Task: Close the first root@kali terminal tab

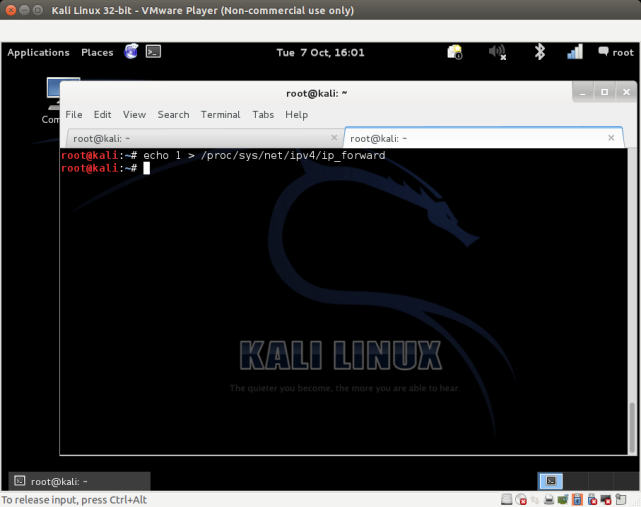Action: click(x=332, y=138)
